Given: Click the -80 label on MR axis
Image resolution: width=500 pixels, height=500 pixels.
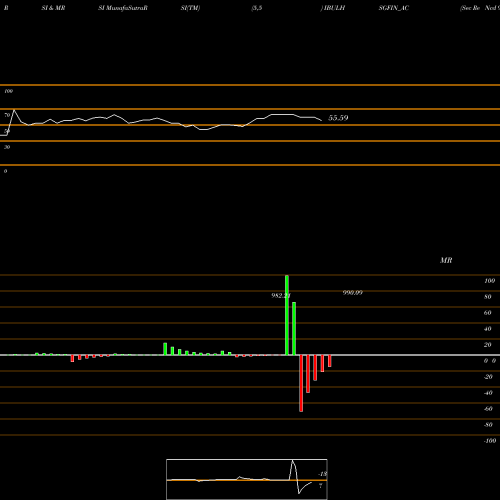Looking at the screenshot, I should tap(488, 425).
